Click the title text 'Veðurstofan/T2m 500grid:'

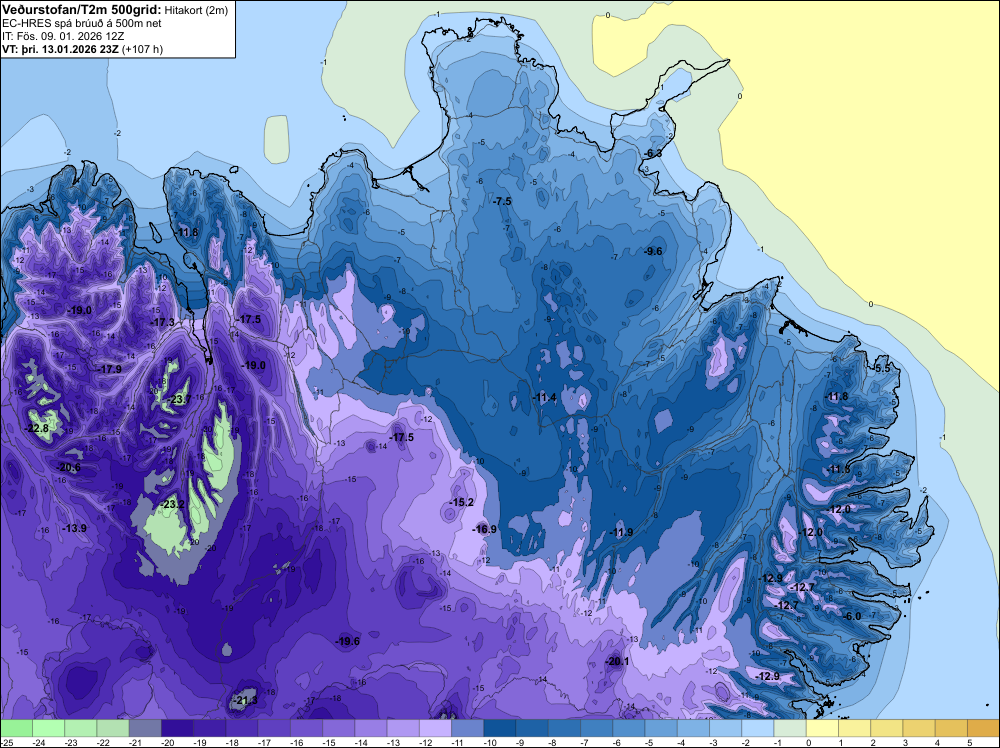click(82, 10)
